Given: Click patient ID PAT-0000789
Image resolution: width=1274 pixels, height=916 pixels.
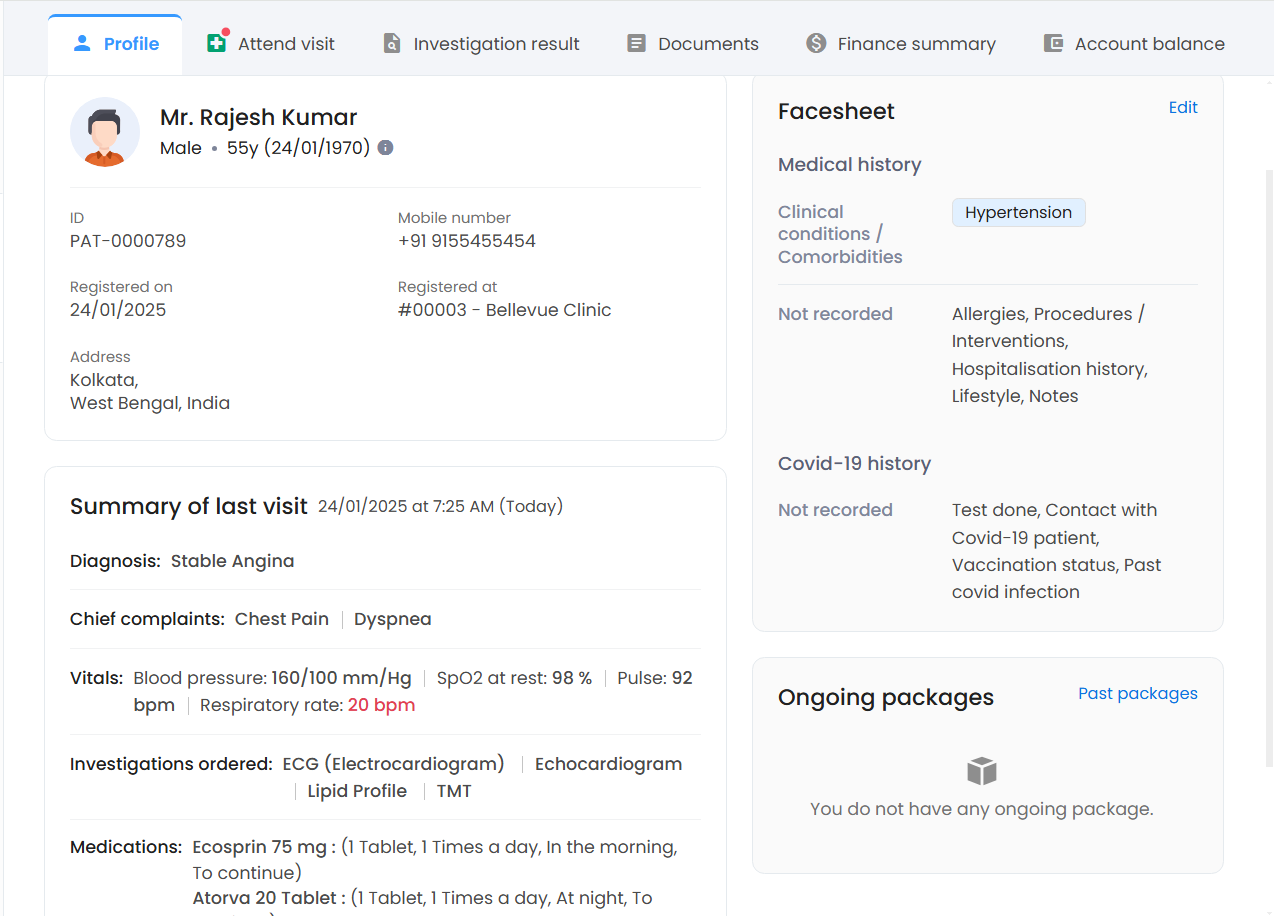Looking at the screenshot, I should point(128,241).
